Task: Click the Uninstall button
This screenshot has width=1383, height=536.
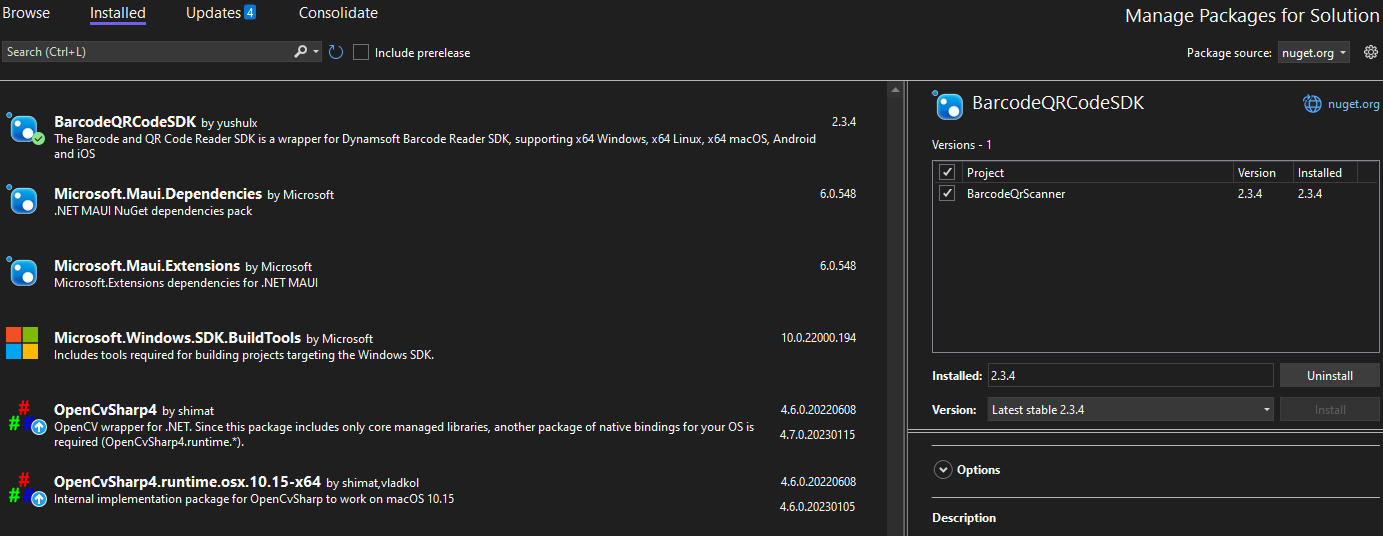Action: [1329, 375]
